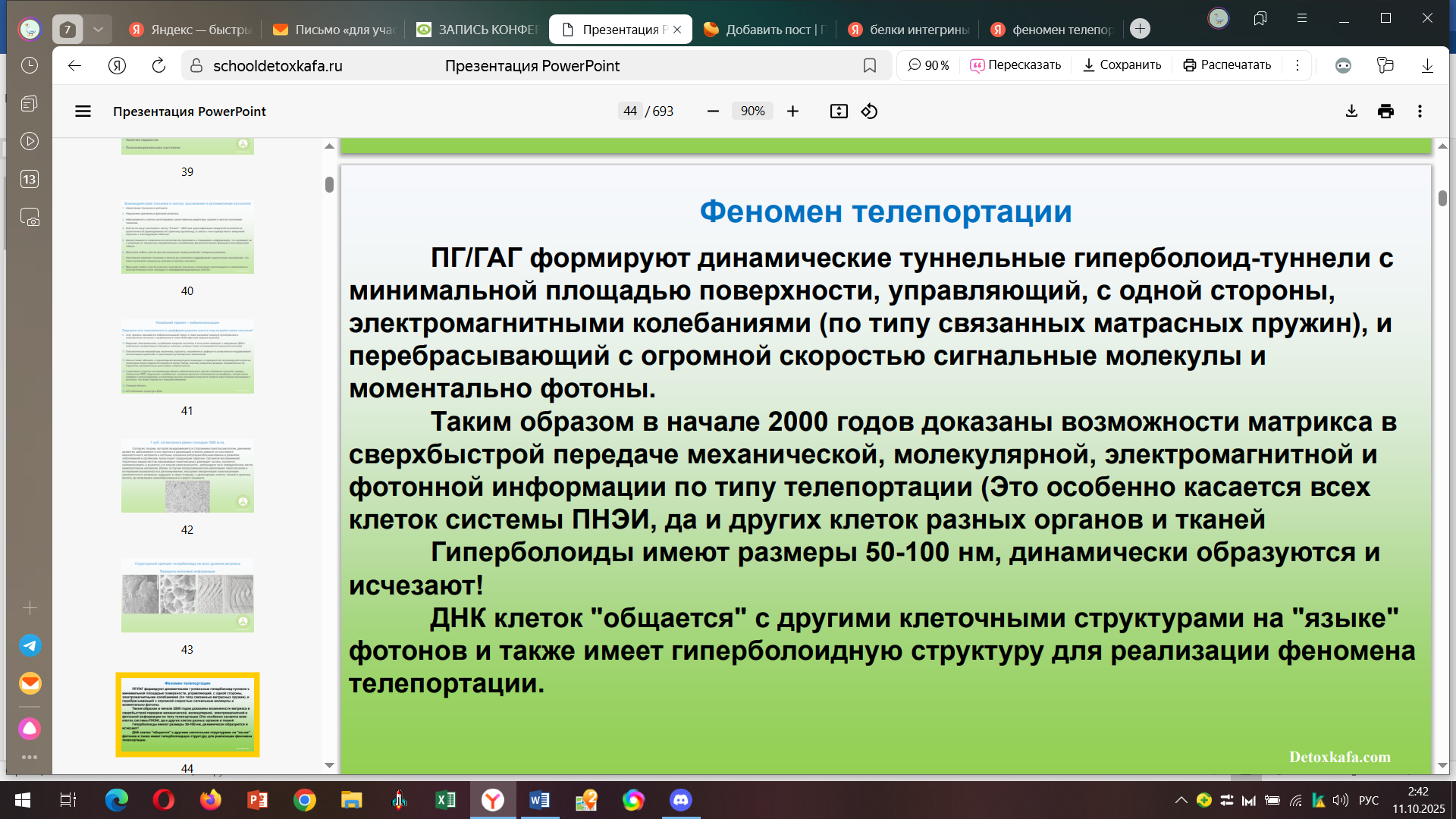
Task: Switch to the 'Добавить пост' tab
Action: click(x=766, y=30)
